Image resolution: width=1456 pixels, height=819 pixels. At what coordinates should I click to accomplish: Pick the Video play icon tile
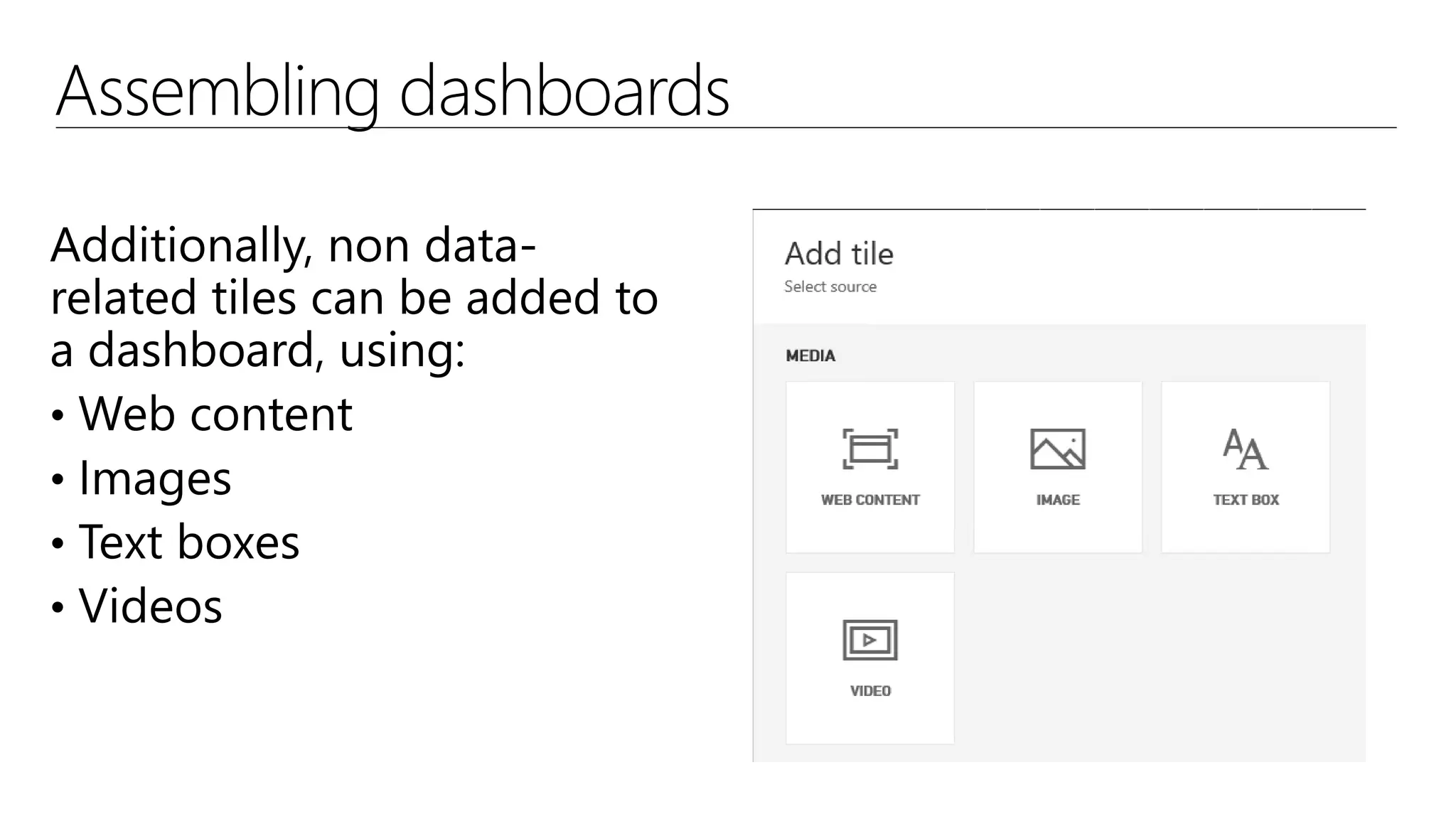click(870, 640)
